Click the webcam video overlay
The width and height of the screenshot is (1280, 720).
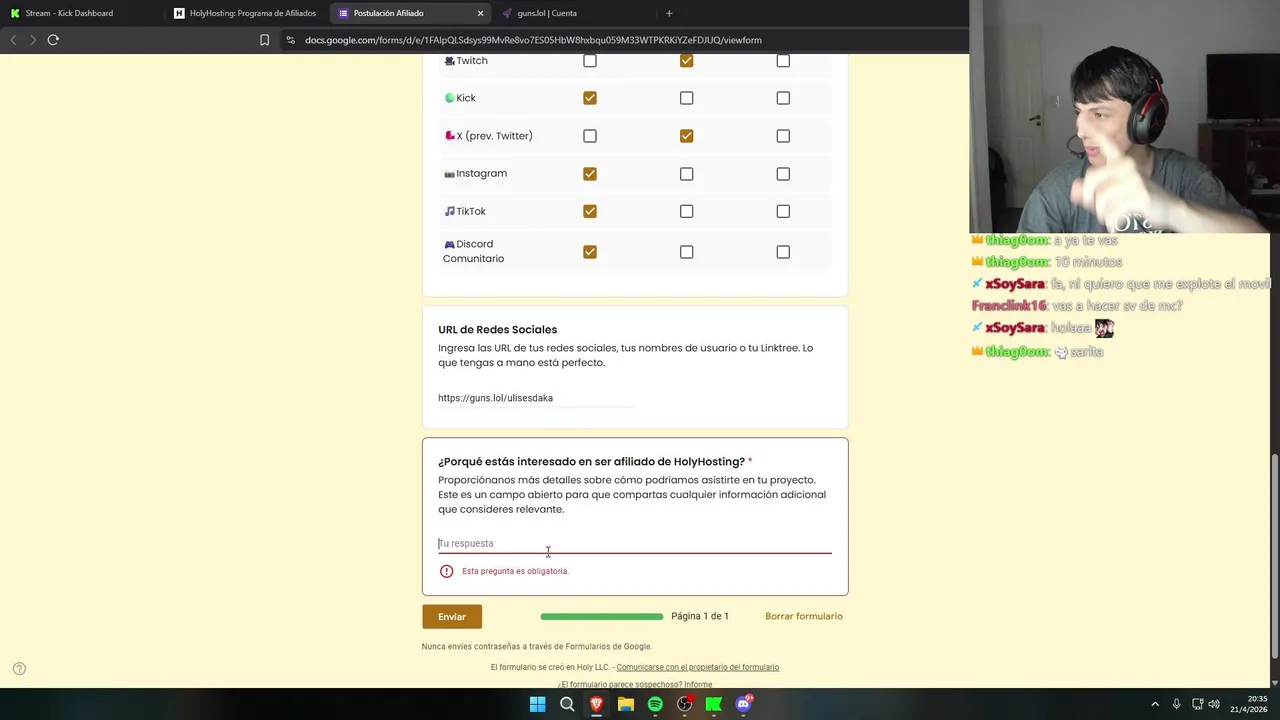pos(1124,117)
